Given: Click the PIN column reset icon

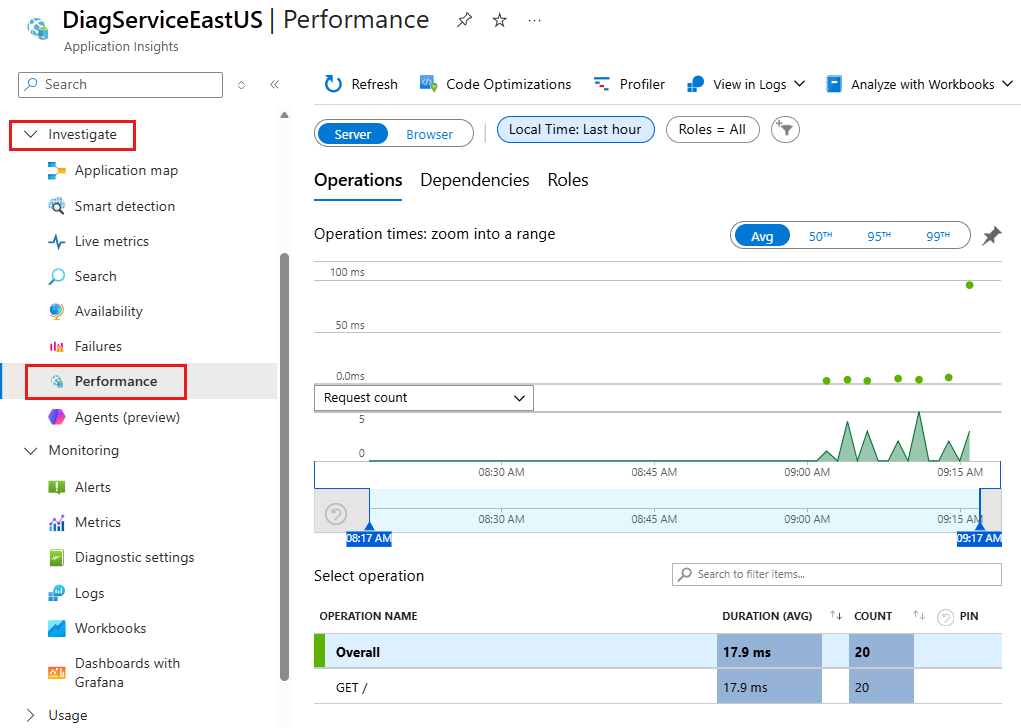Looking at the screenshot, I should (945, 617).
